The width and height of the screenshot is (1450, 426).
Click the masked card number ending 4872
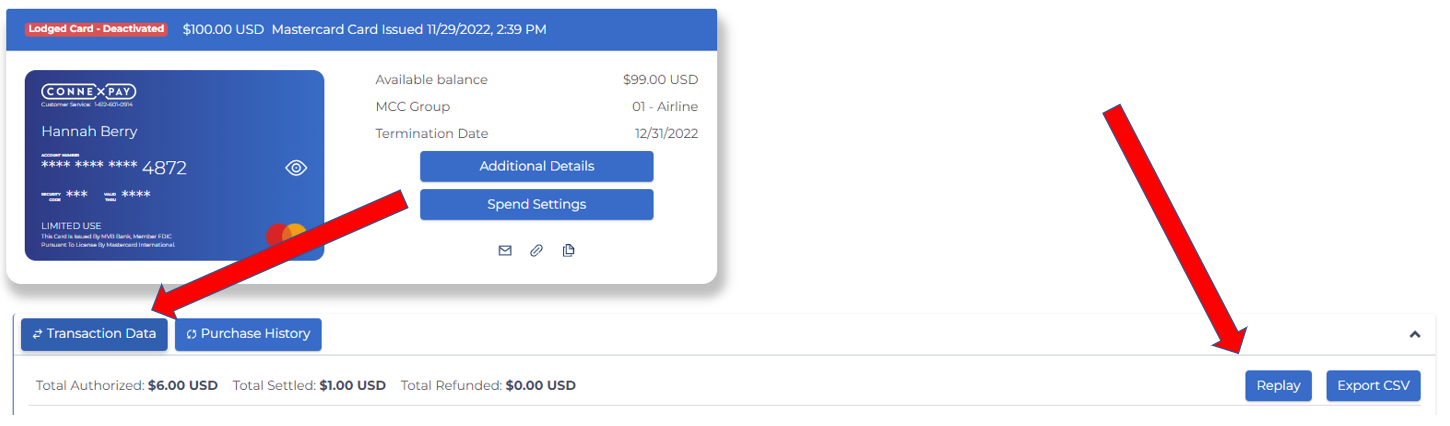coord(114,167)
